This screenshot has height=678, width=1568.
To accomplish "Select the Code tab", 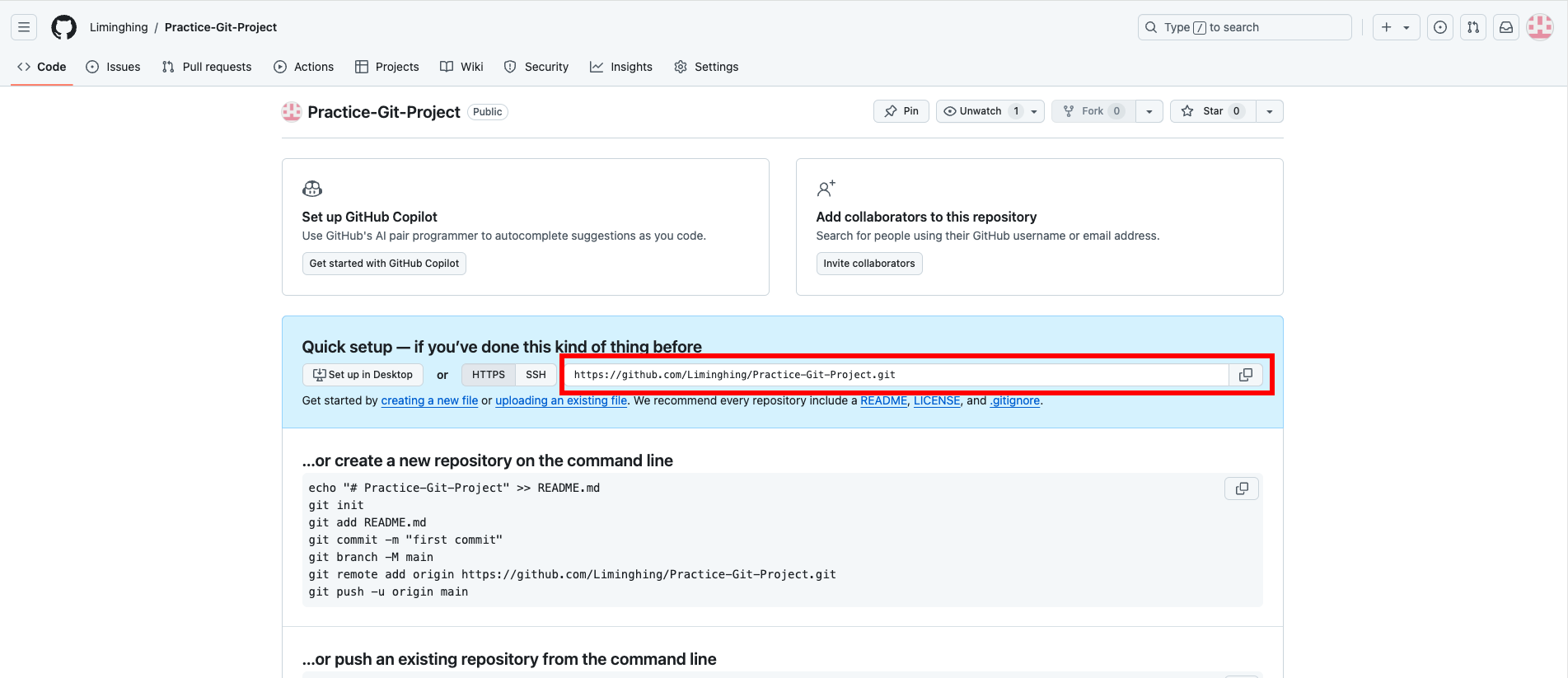I will click(42, 67).
